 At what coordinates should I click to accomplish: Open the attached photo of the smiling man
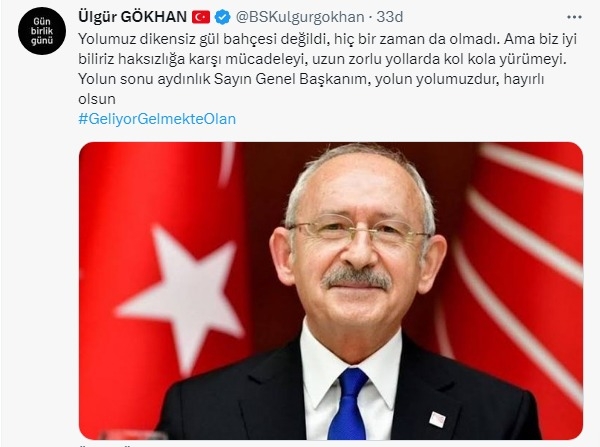[x=331, y=290]
